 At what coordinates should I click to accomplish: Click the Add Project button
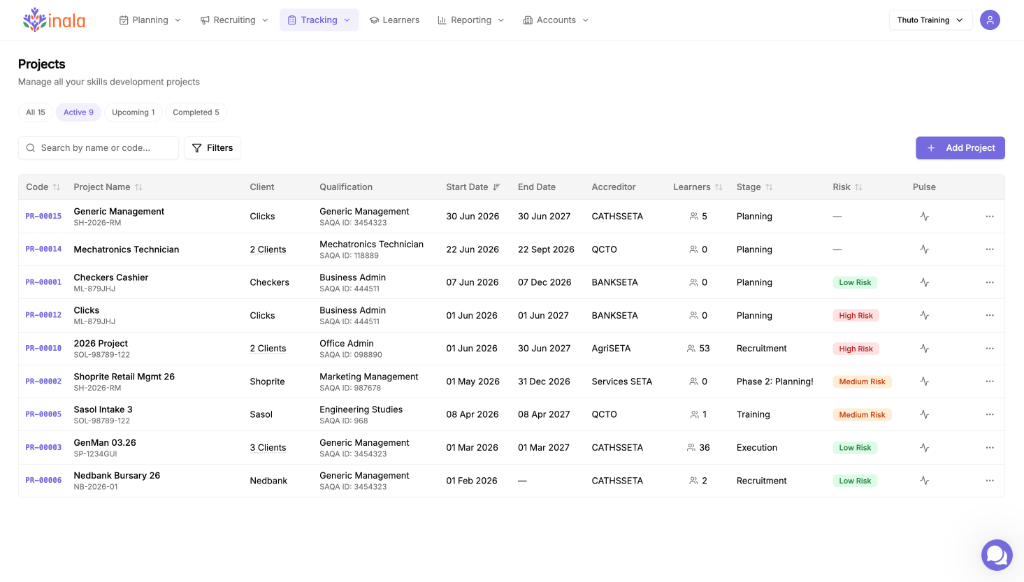tap(960, 148)
